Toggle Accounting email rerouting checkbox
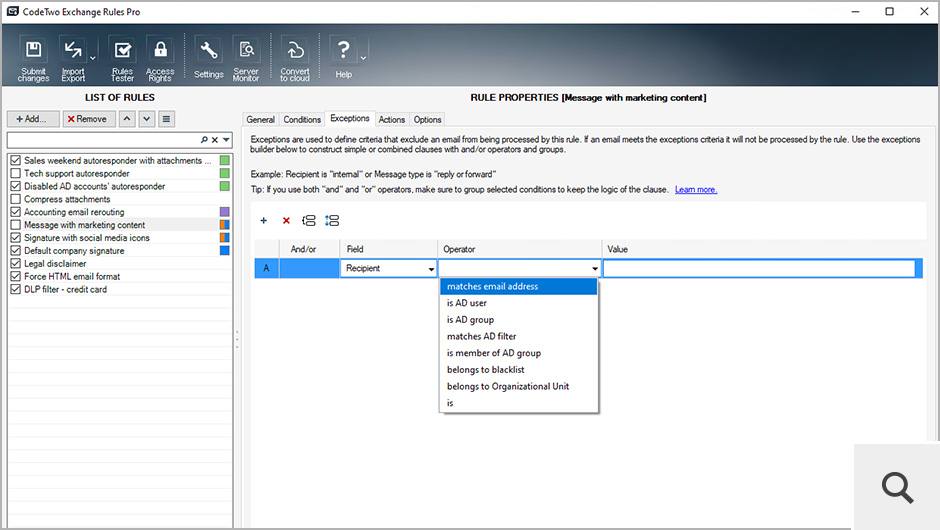940x530 pixels. (16, 212)
